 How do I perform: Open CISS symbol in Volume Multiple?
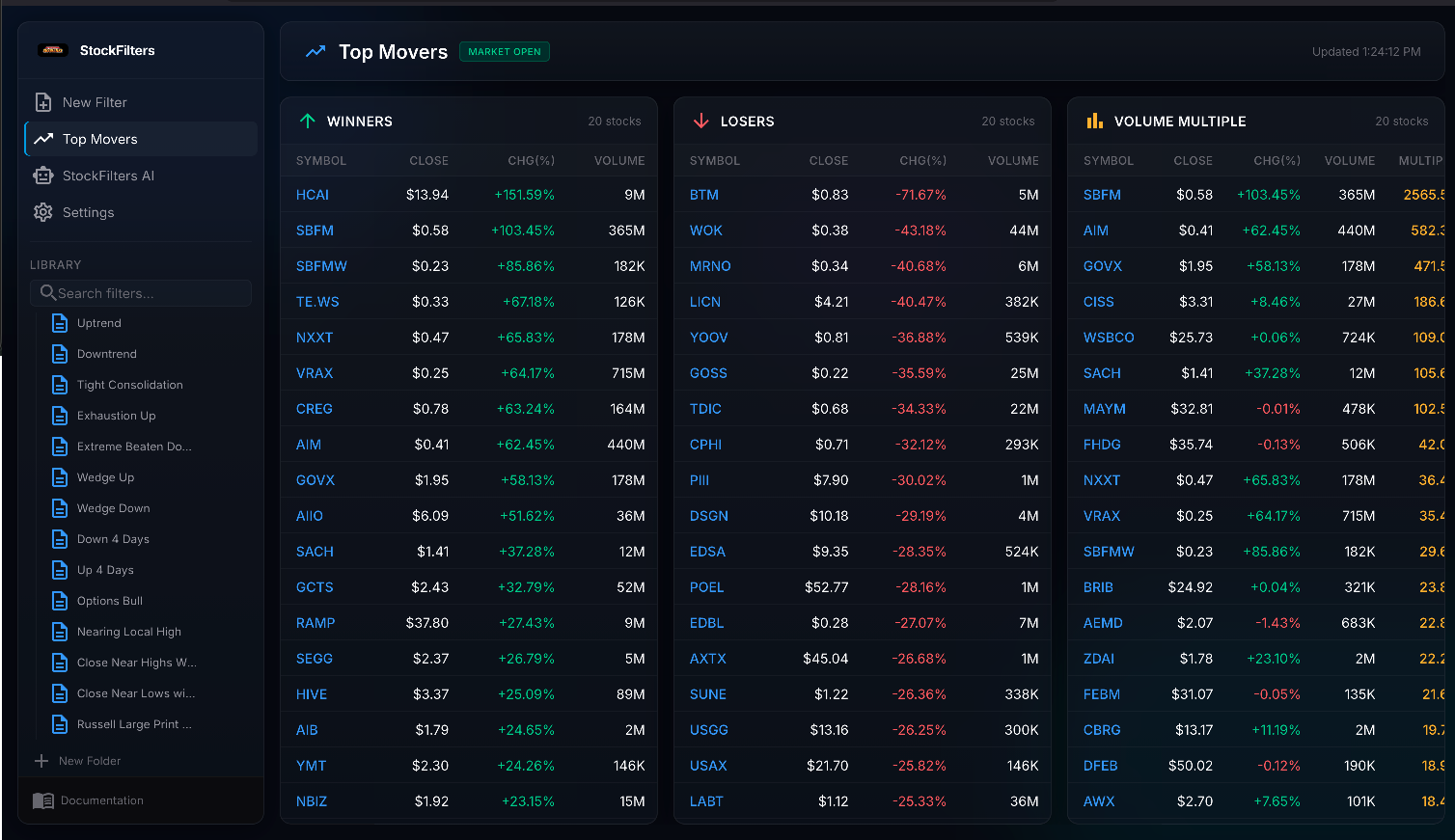[x=1099, y=302]
